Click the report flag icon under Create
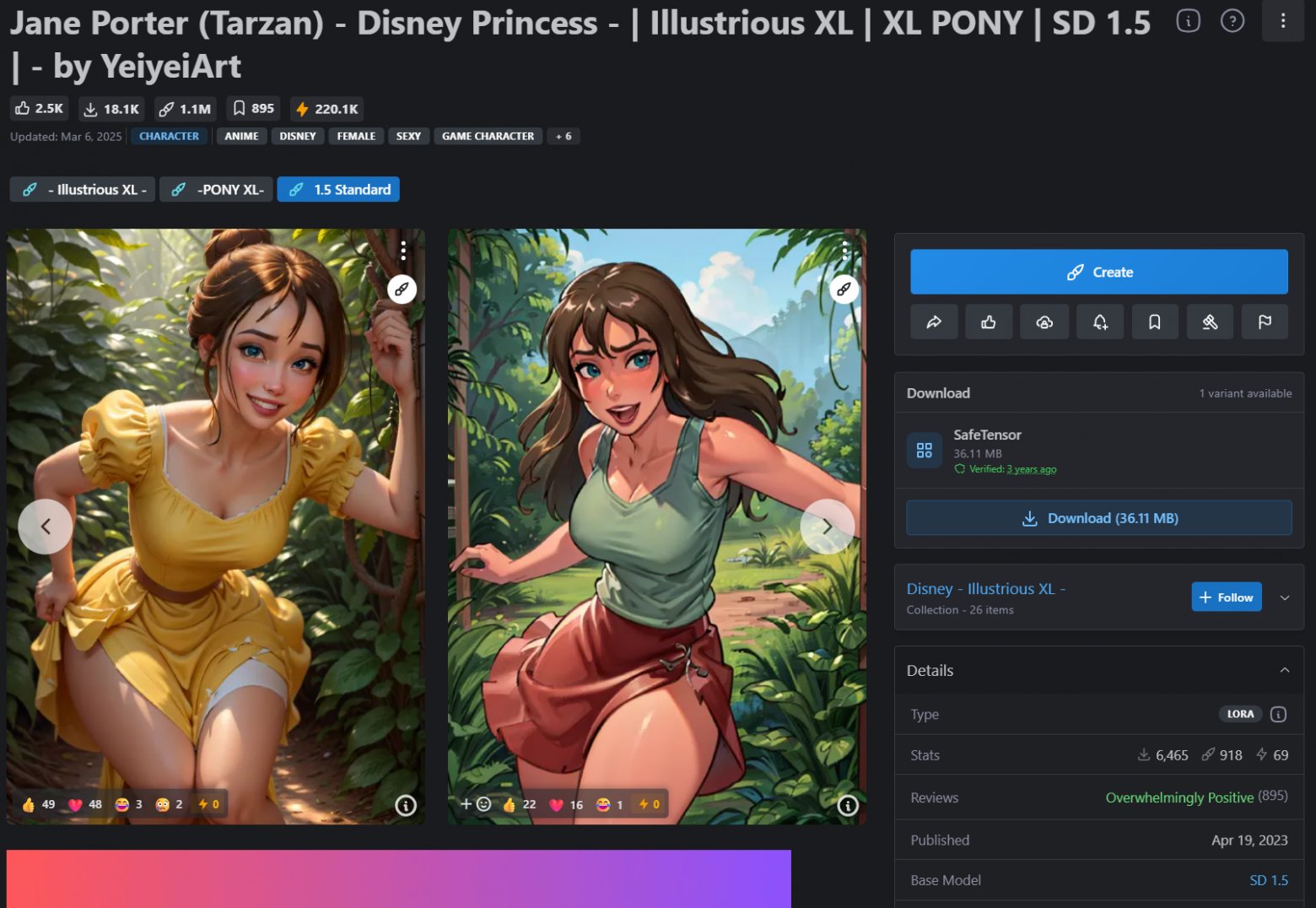 pyautogui.click(x=1265, y=322)
